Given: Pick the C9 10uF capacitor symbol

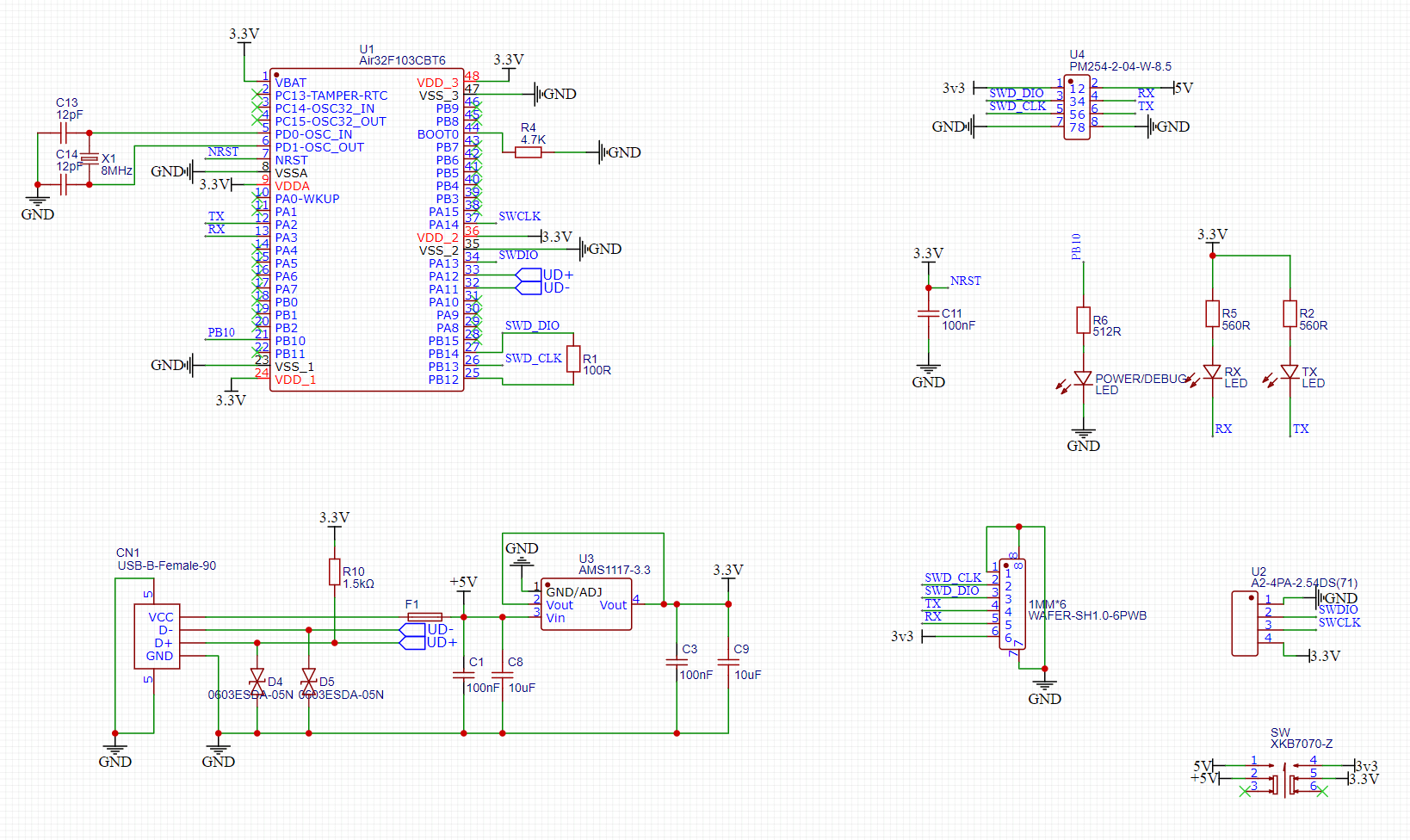Looking at the screenshot, I should [728, 662].
